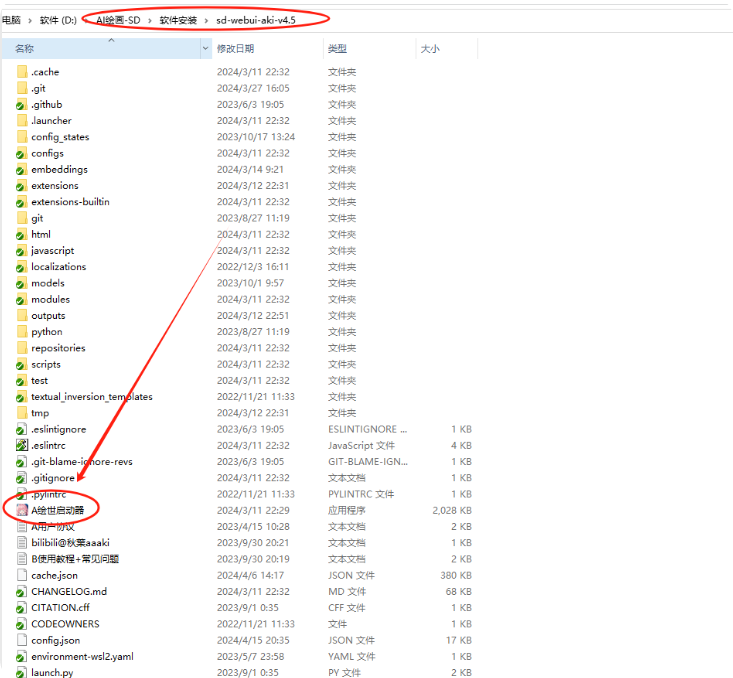The width and height of the screenshot is (733, 678).
Task: Select the .cache folder icon
Action: pyautogui.click(x=22, y=72)
